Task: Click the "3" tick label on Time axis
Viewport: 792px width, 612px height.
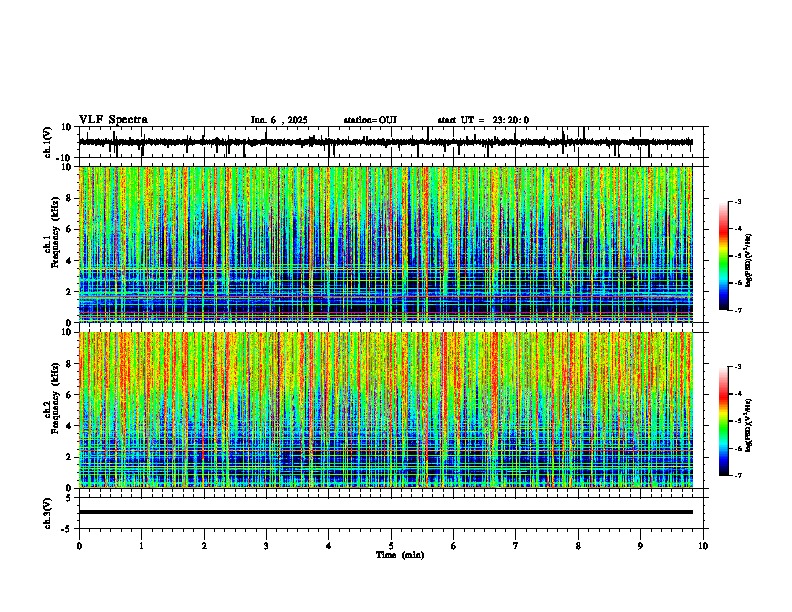Action: point(266,546)
